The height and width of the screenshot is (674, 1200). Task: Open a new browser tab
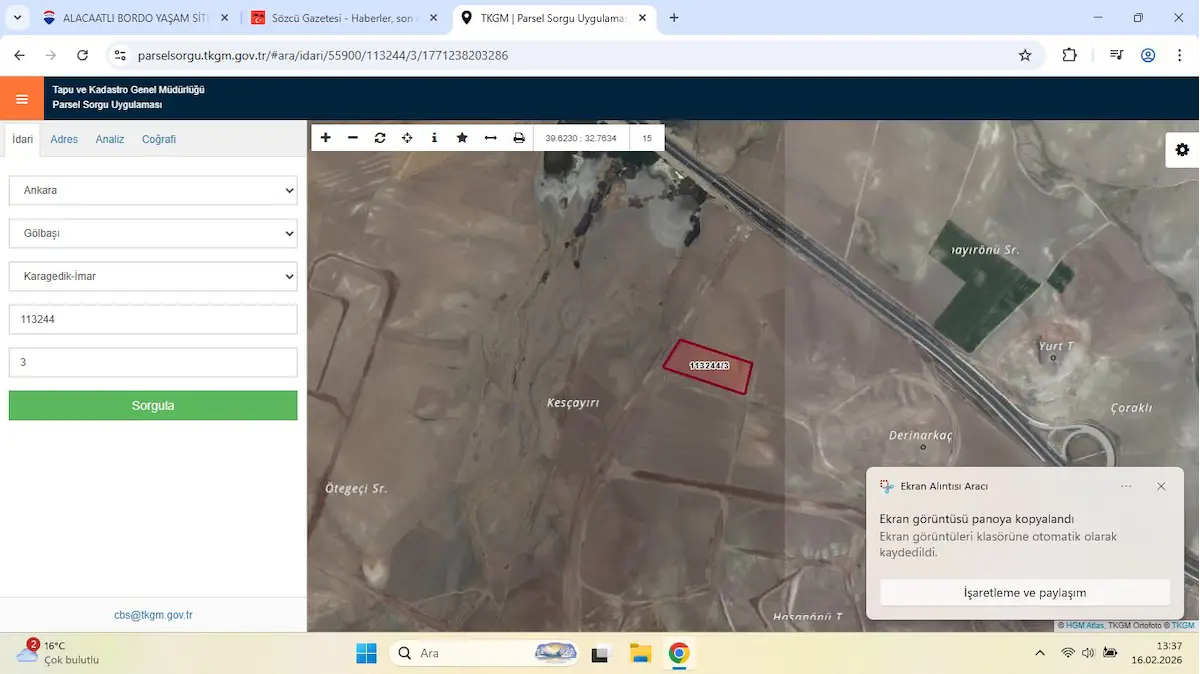[x=675, y=18]
